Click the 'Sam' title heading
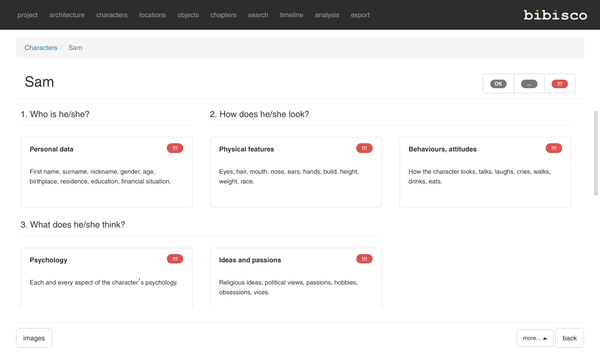 (39, 82)
